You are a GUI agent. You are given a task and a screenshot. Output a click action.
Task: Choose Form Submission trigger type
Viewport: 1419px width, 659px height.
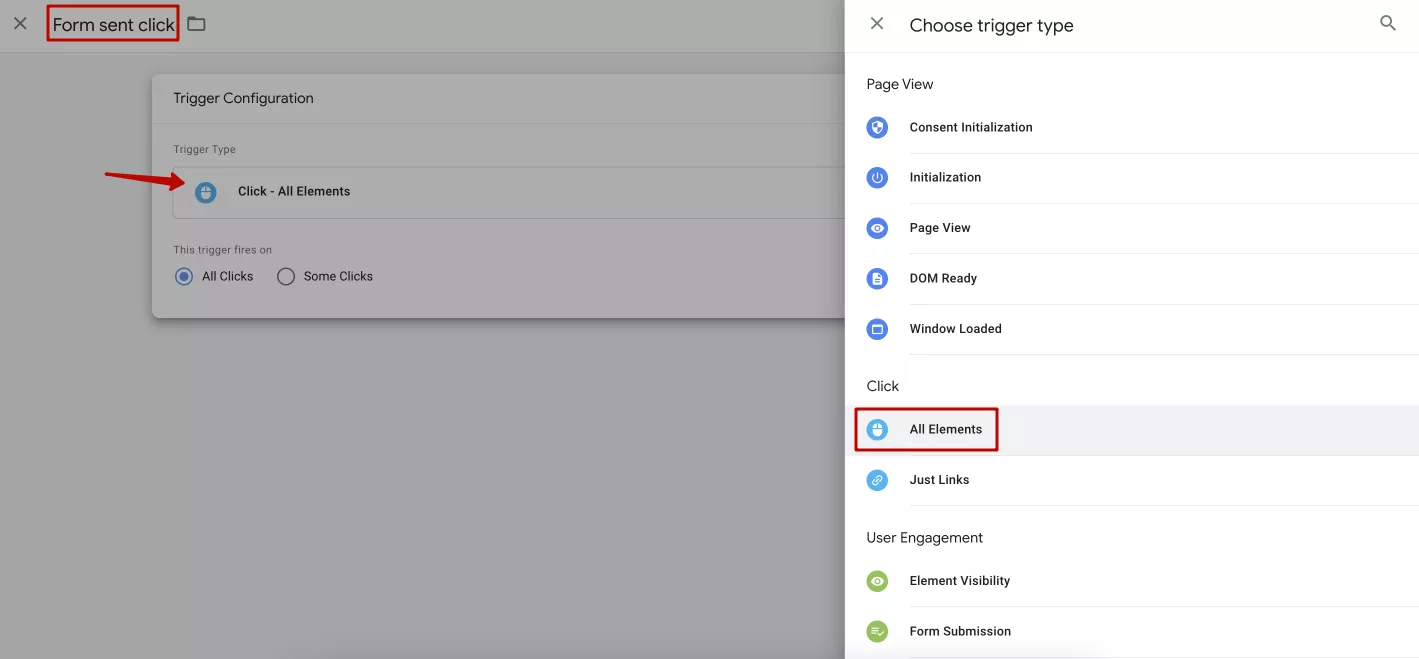[1132, 631]
